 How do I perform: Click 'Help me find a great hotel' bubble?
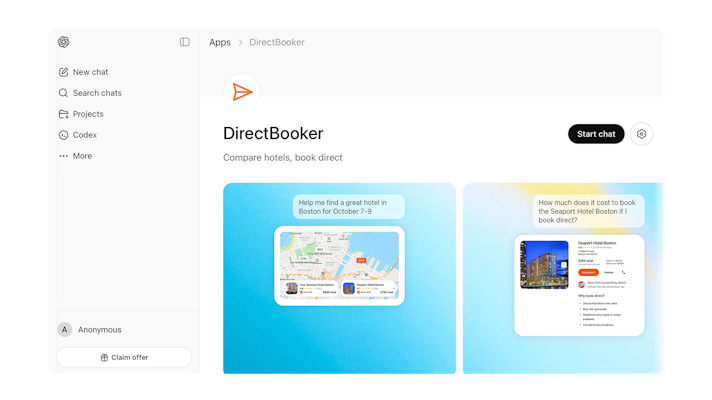click(x=348, y=207)
